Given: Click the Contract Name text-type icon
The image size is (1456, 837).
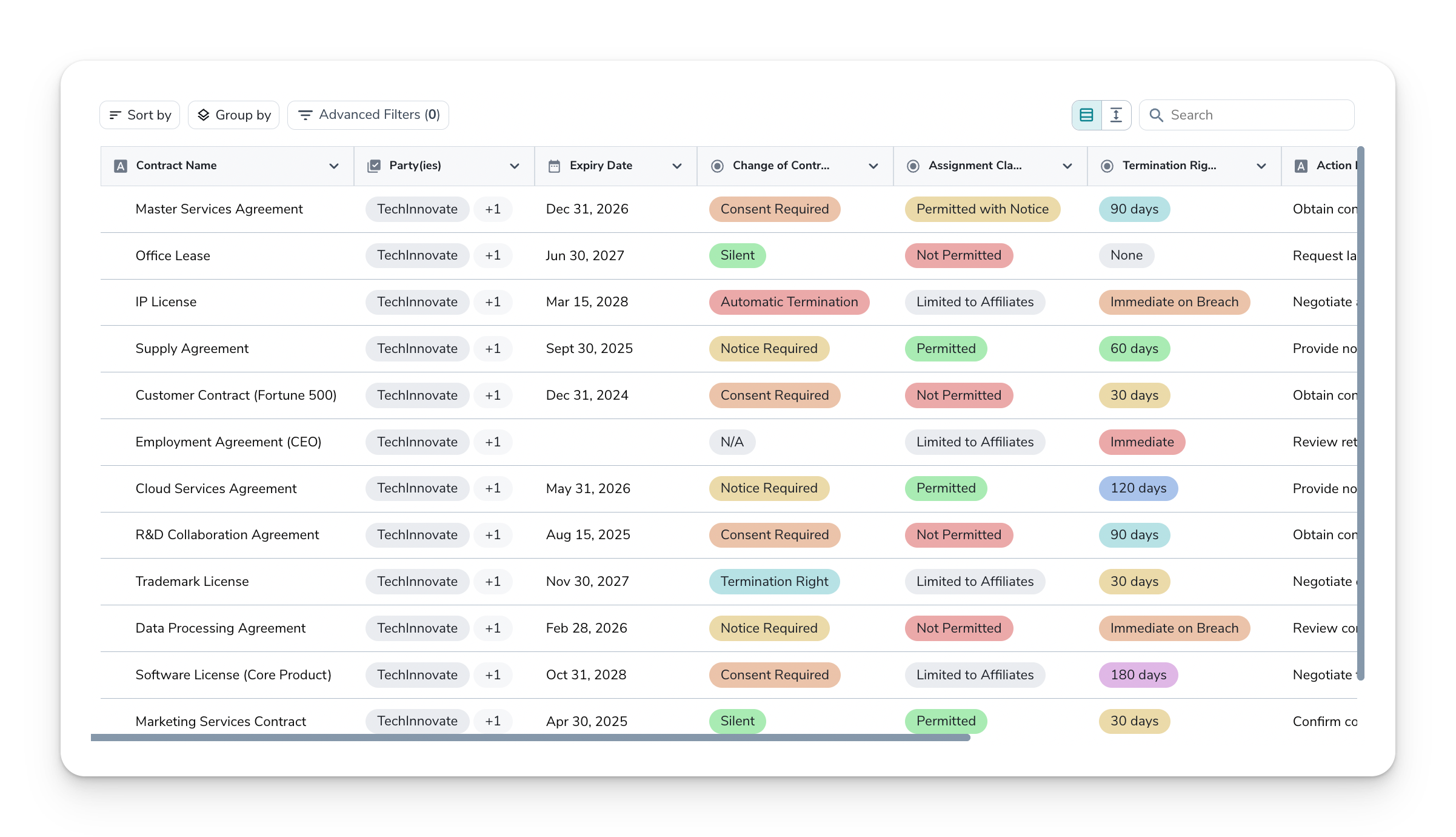Looking at the screenshot, I should point(121,166).
